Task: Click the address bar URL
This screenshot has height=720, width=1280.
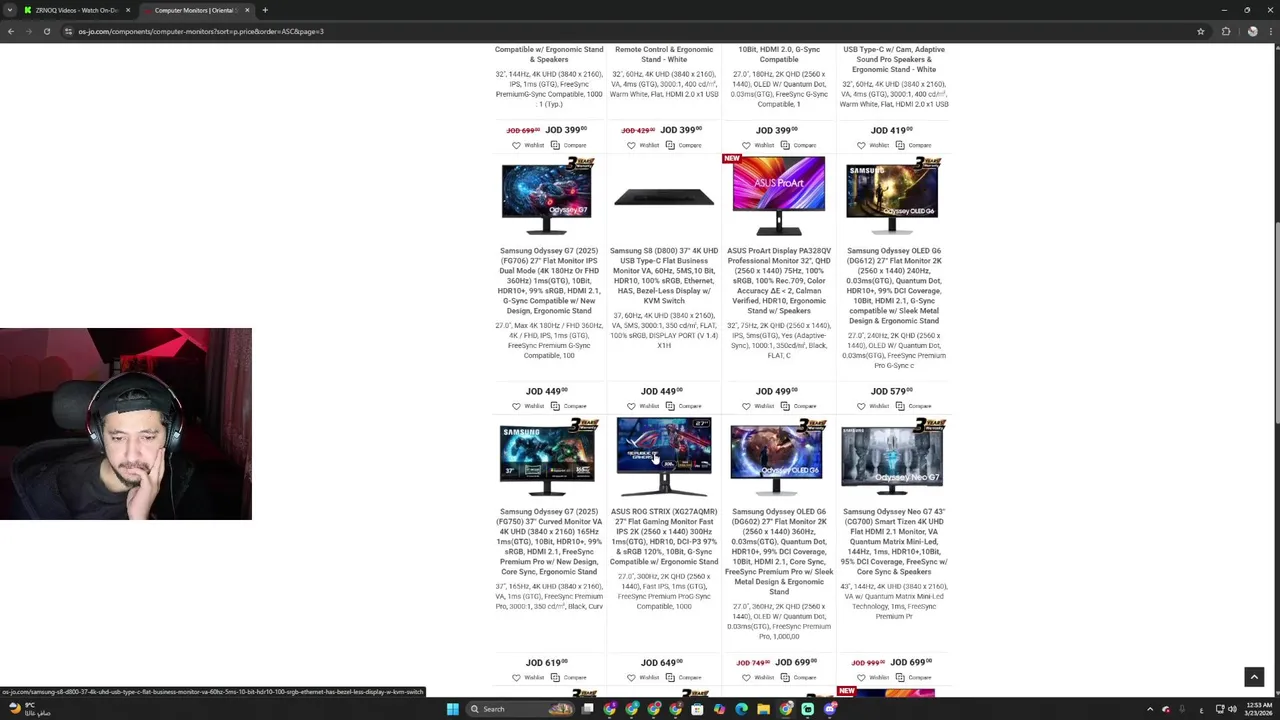Action: coord(201,31)
